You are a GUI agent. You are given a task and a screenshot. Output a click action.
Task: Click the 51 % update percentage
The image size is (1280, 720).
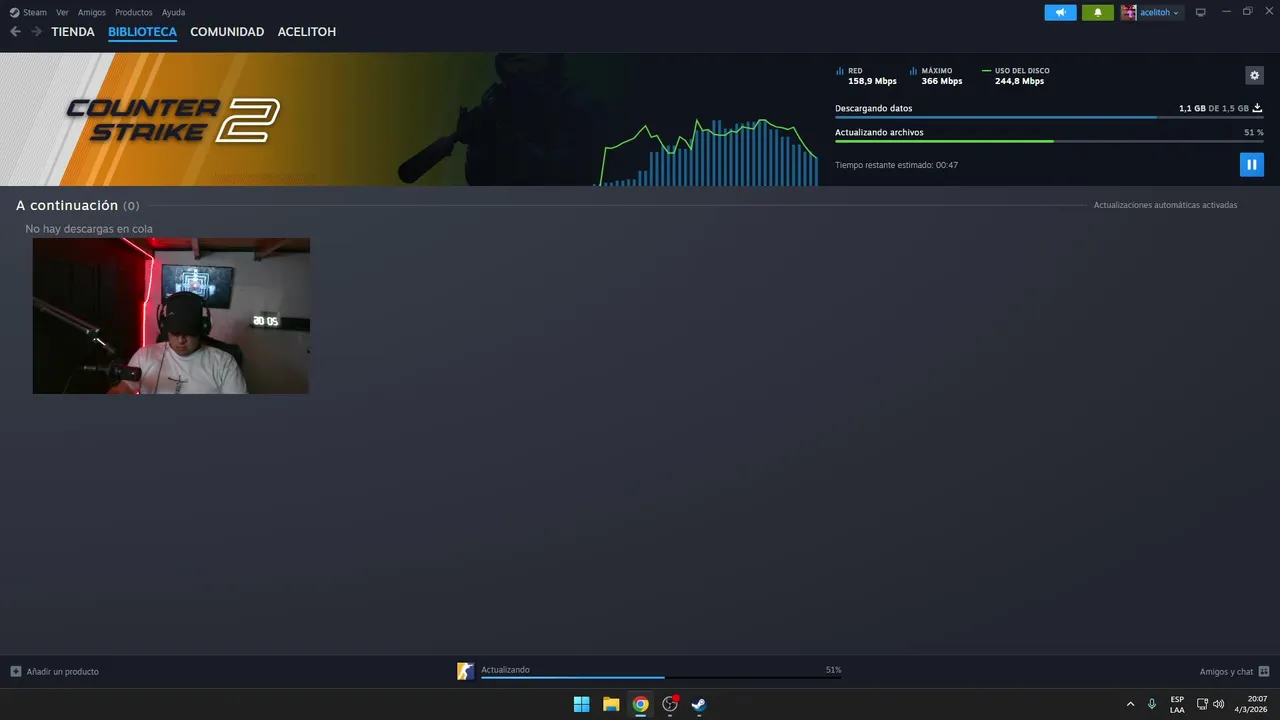tap(1253, 132)
